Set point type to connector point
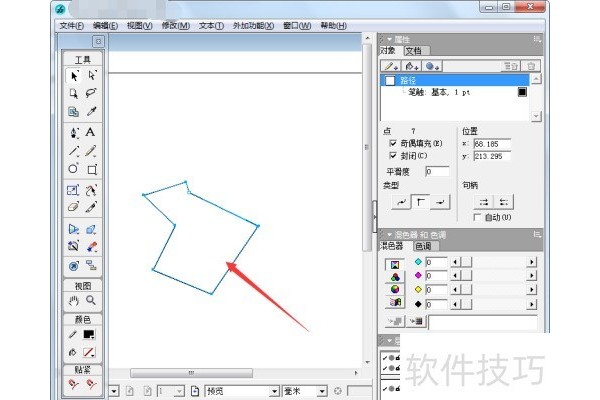 (x=440, y=202)
